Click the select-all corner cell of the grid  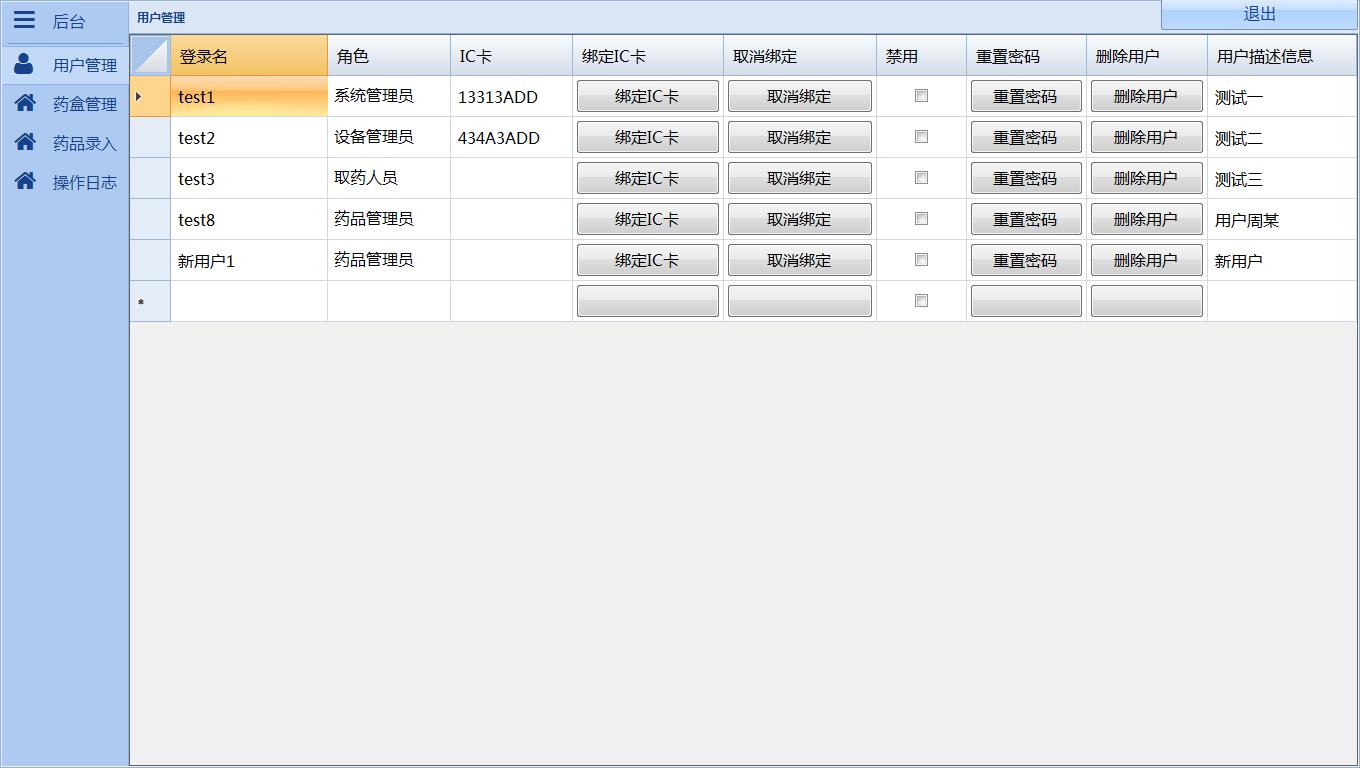(x=150, y=56)
